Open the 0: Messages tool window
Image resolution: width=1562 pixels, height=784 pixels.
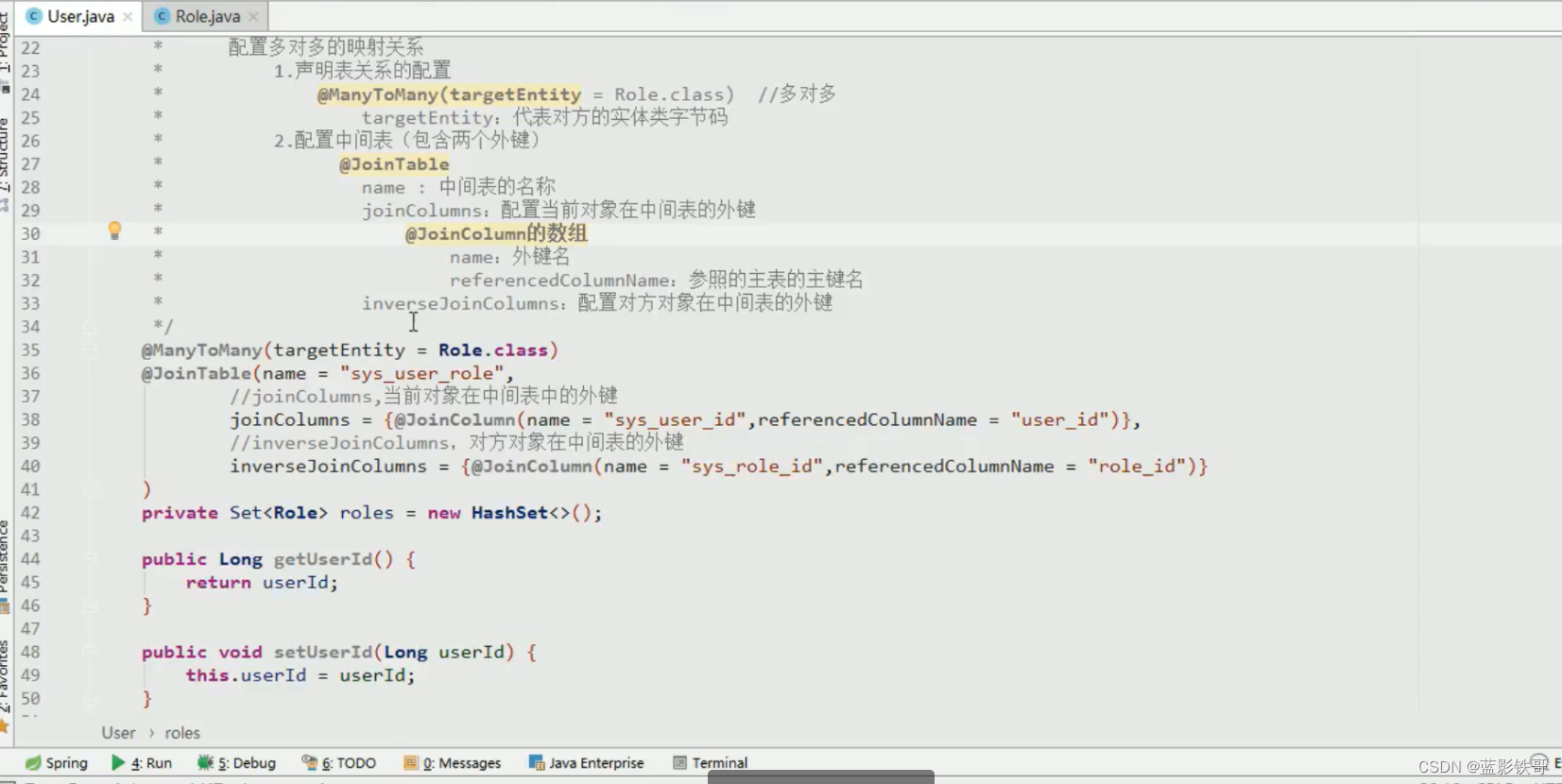pos(452,762)
